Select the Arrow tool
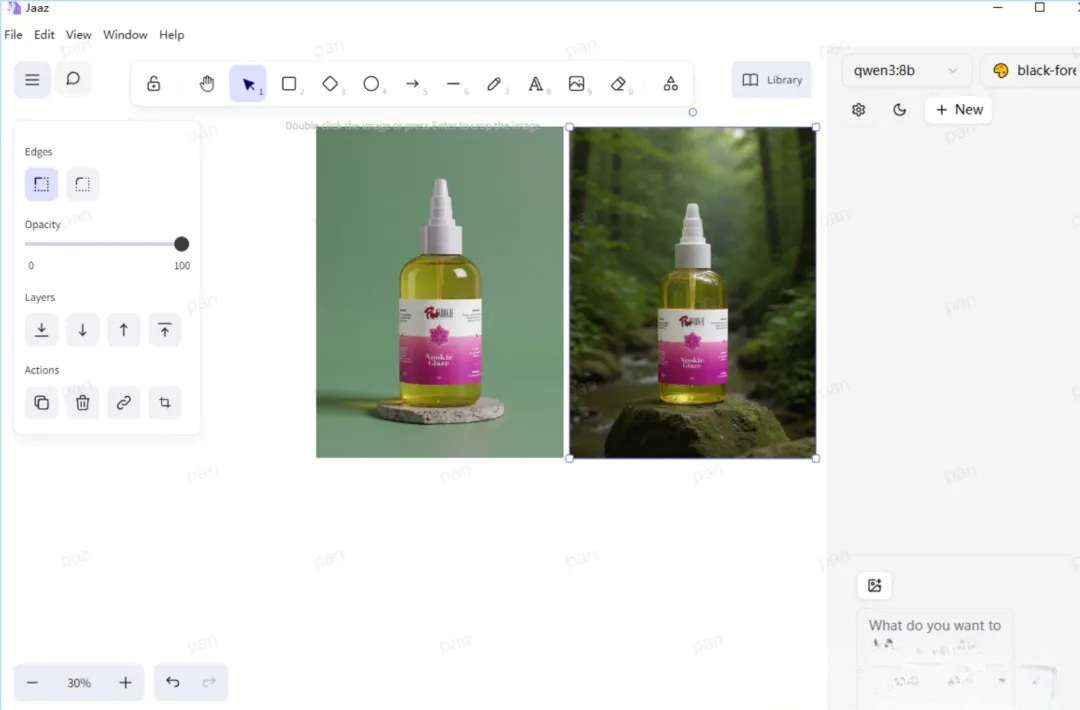The image size is (1080, 710). click(413, 84)
